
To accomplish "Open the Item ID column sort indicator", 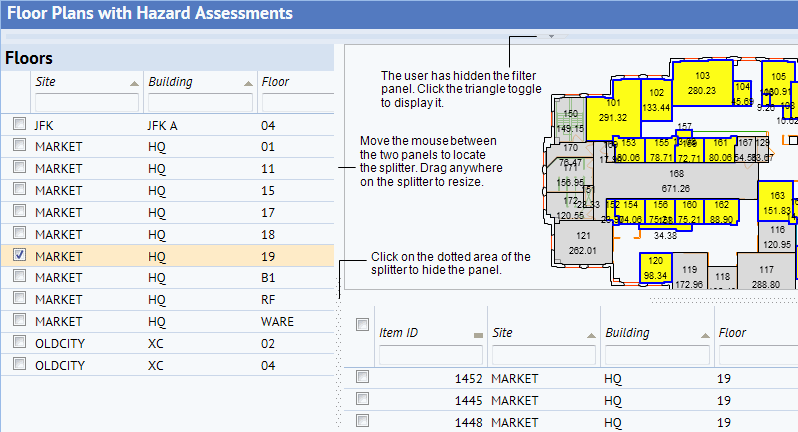I will [477, 334].
